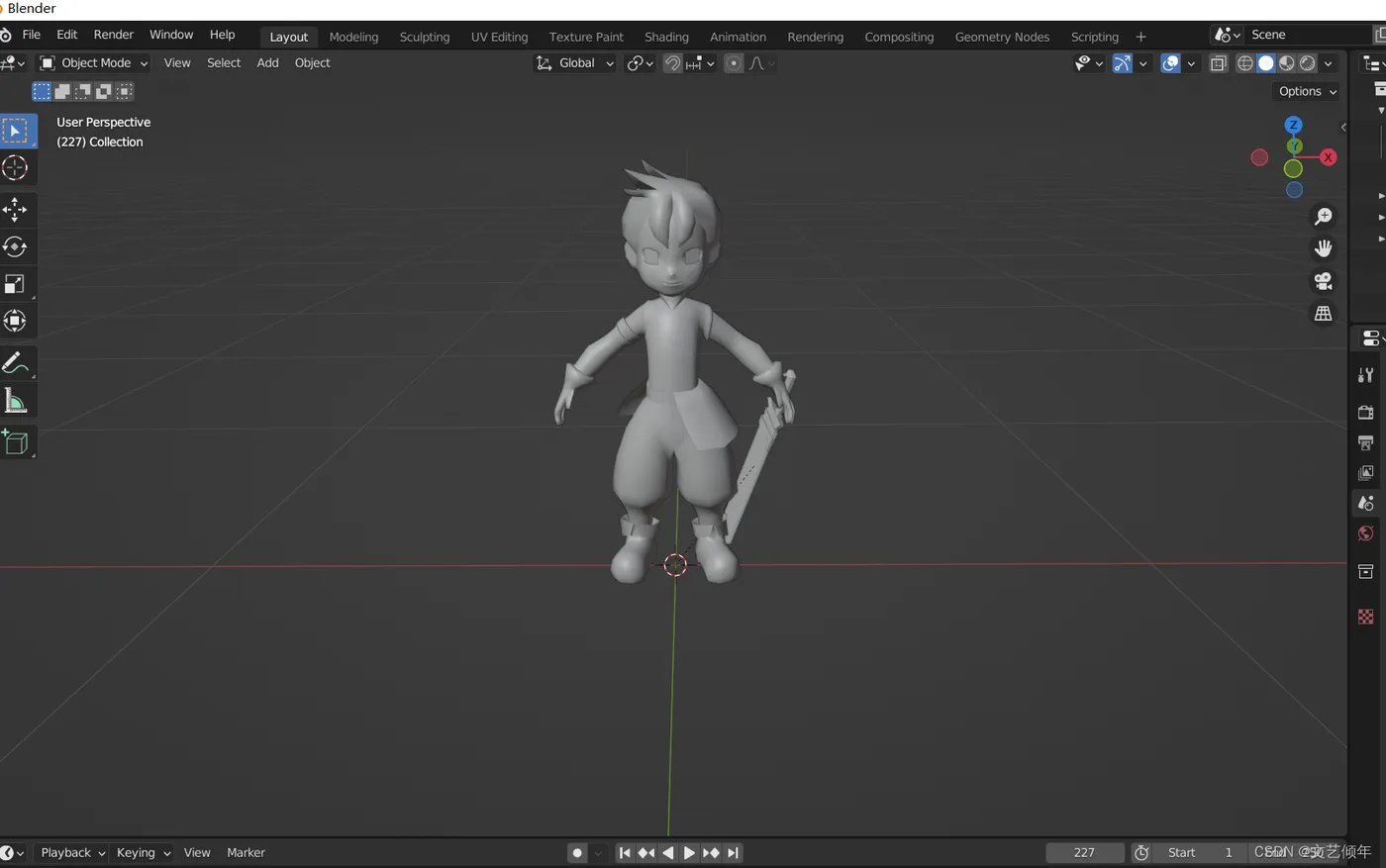
Task: Toggle camera view with camera icon
Action: point(1323,281)
